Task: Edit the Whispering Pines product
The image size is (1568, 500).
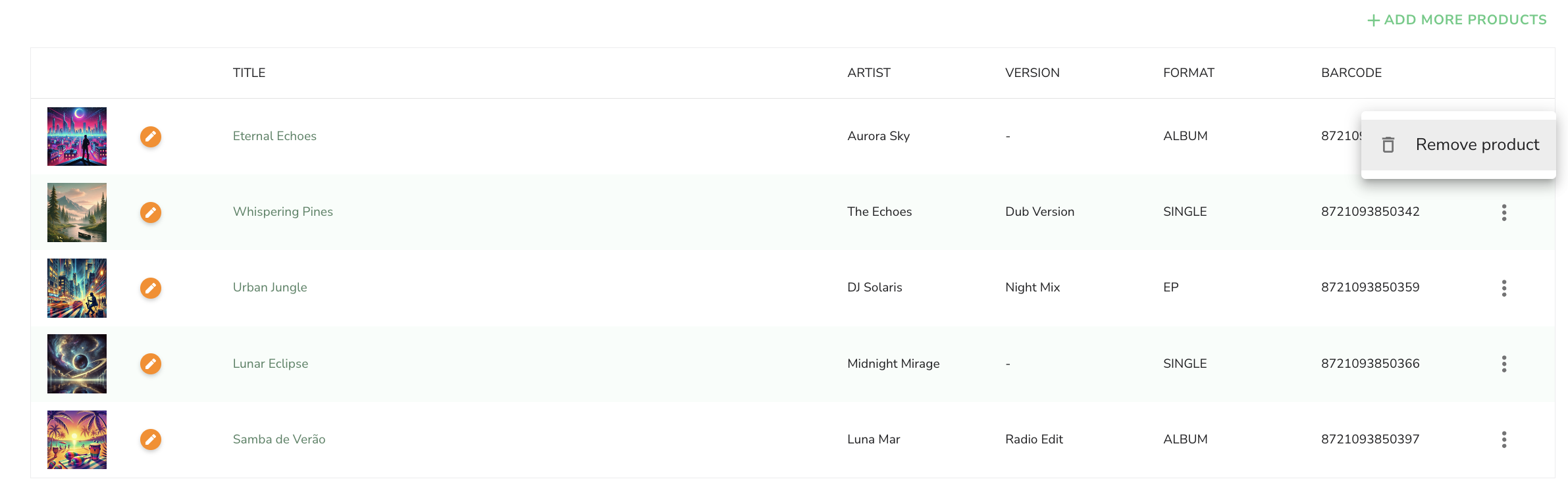Action: 151,213
